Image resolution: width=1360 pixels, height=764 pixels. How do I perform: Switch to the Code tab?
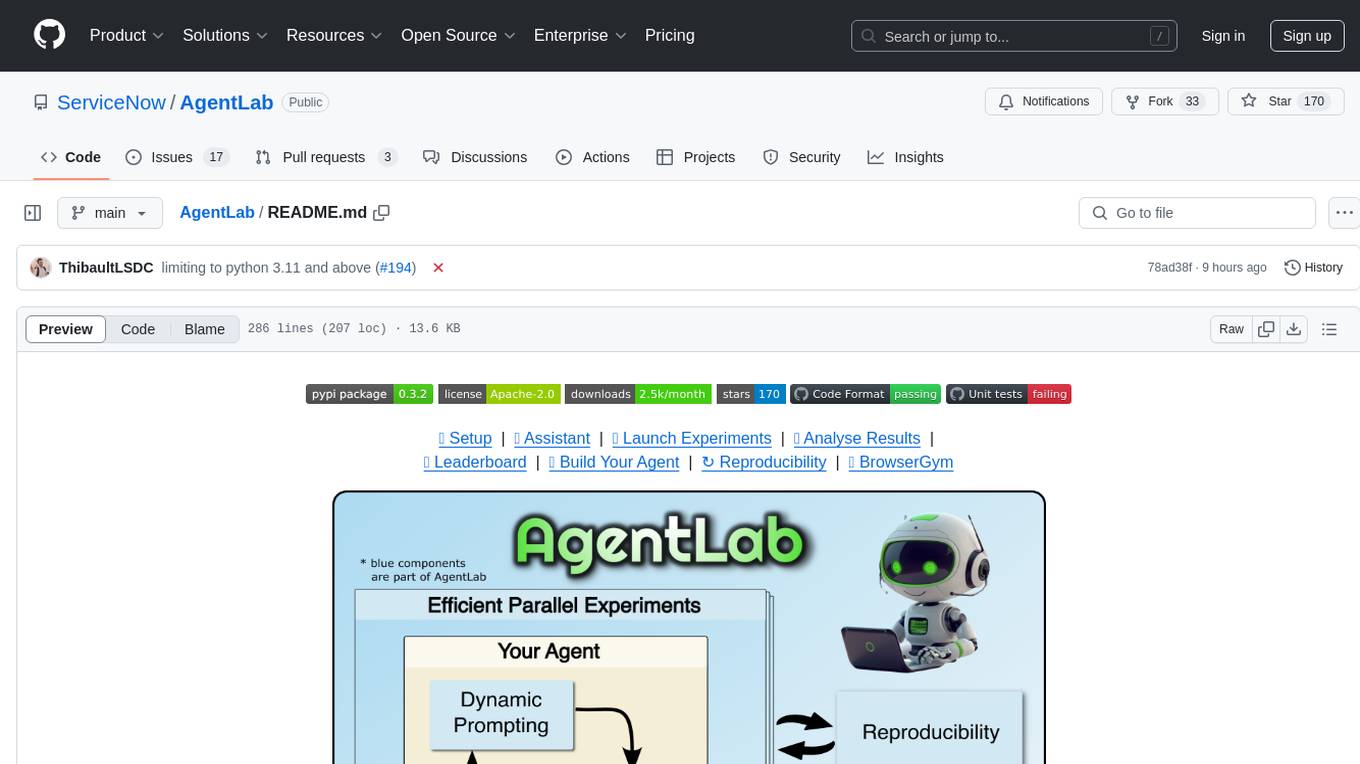[70, 157]
